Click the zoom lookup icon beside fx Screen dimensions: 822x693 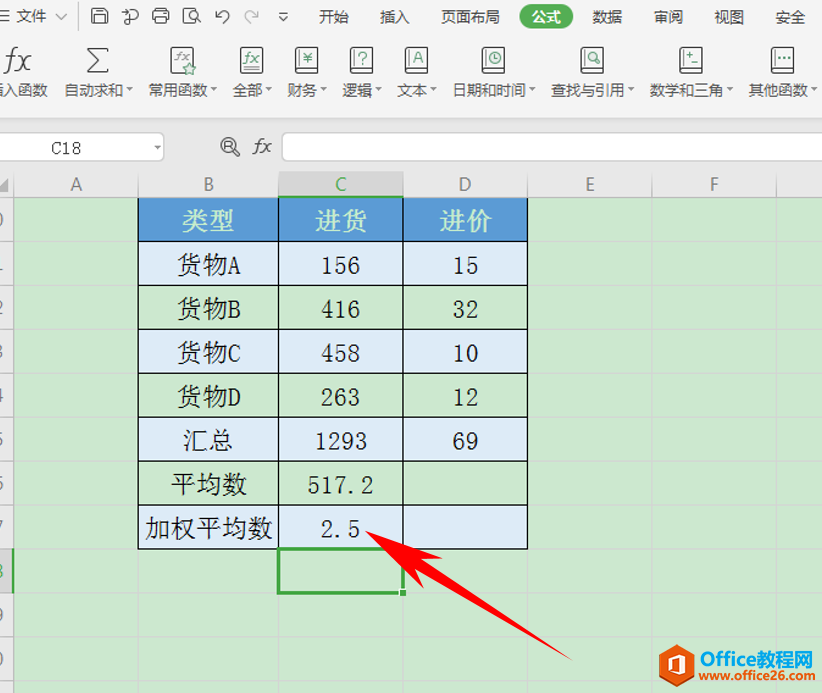tap(230, 147)
